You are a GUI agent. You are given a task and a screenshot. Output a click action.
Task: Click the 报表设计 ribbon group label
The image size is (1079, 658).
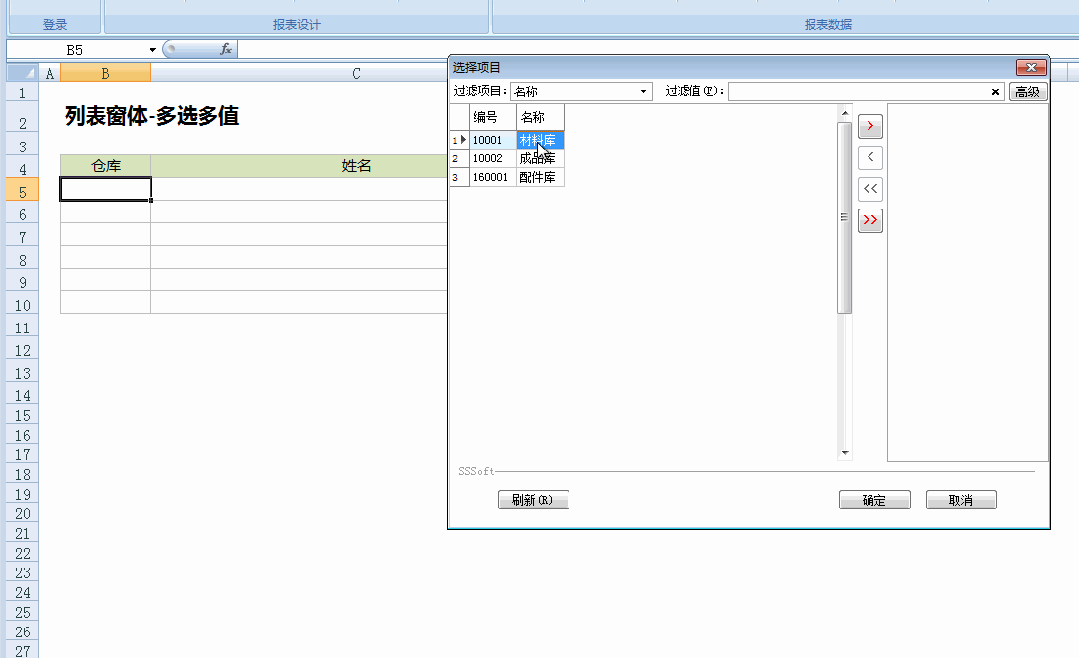297,25
